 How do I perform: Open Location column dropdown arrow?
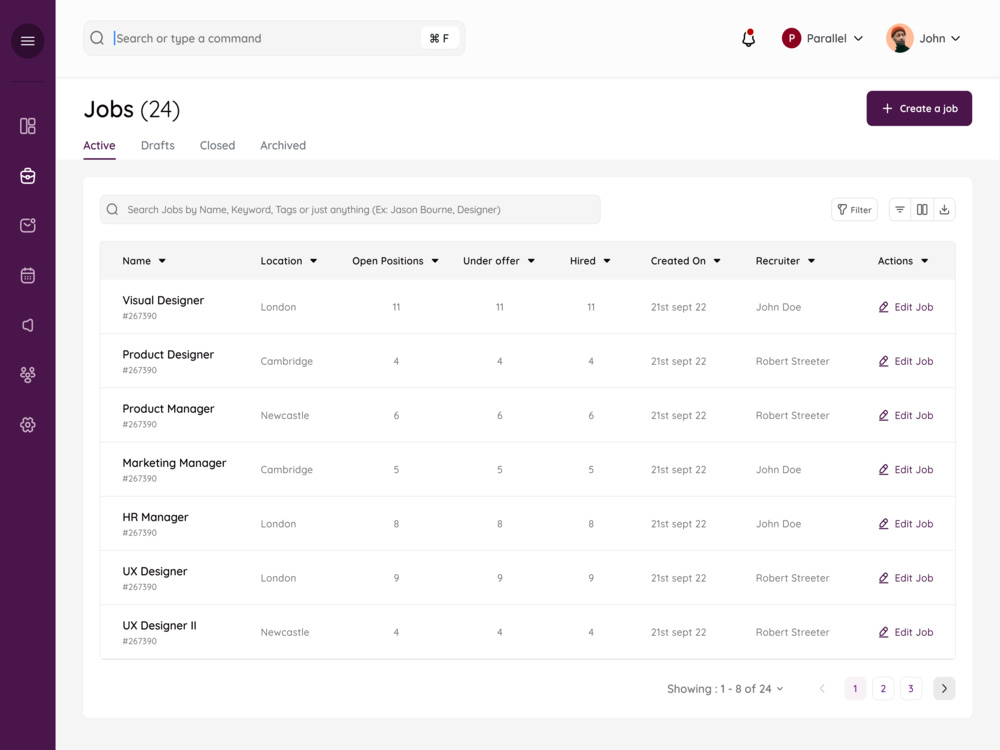(x=313, y=261)
